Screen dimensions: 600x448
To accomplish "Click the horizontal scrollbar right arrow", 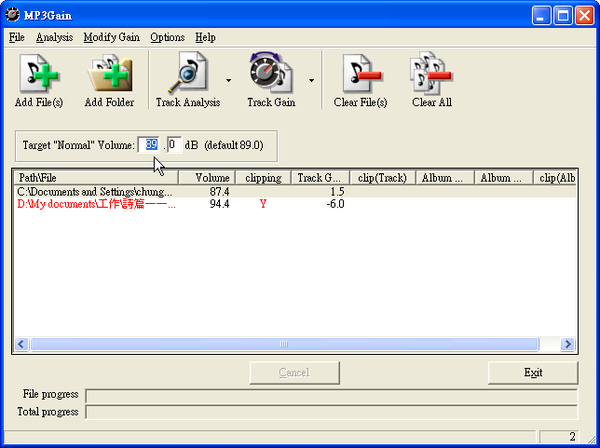I will point(568,344).
